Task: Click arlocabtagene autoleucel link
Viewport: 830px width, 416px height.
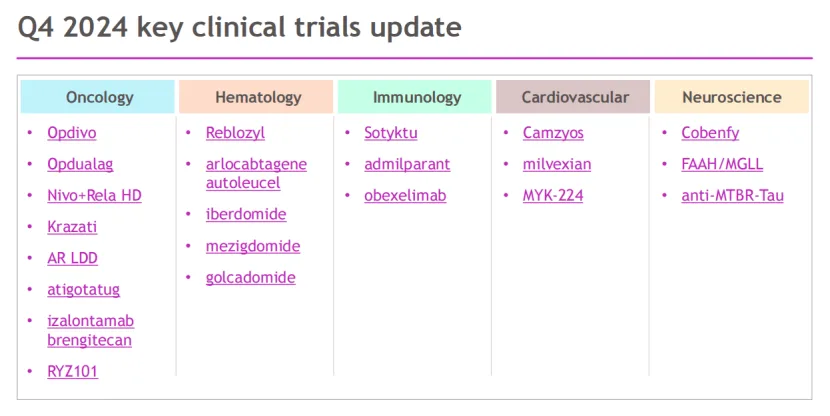Action: pyautogui.click(x=256, y=173)
